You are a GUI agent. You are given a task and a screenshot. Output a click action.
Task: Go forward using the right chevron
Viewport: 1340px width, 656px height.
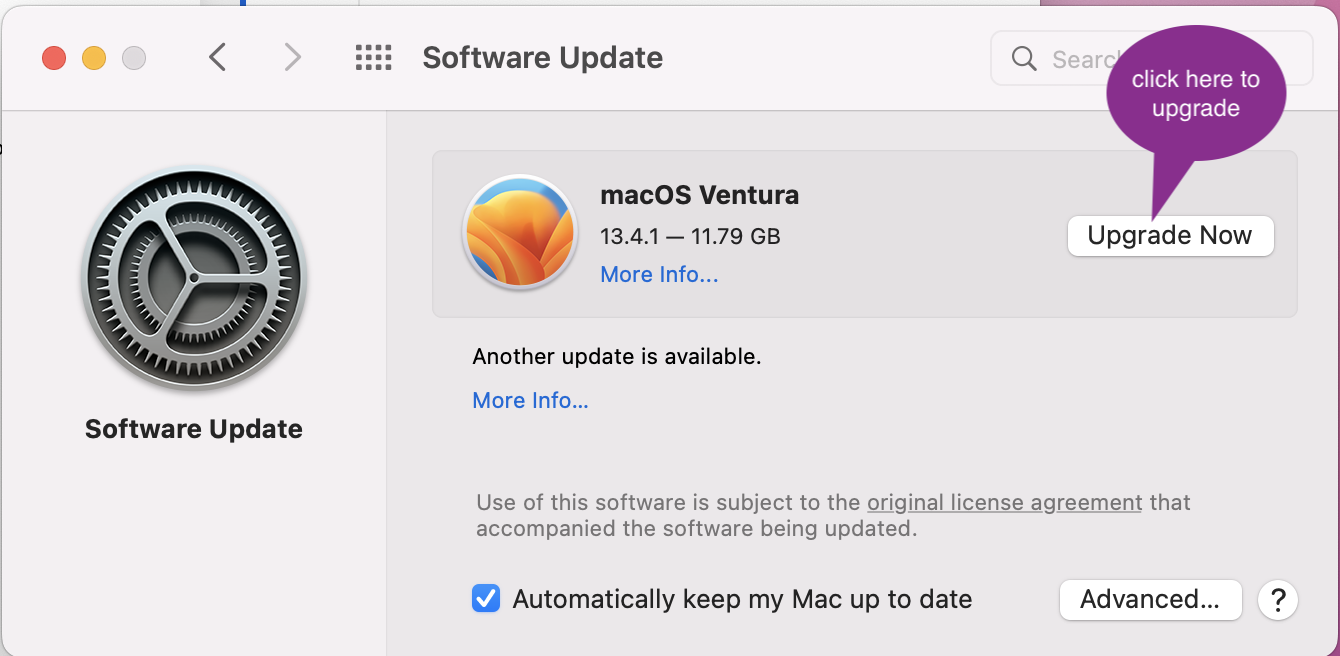292,58
